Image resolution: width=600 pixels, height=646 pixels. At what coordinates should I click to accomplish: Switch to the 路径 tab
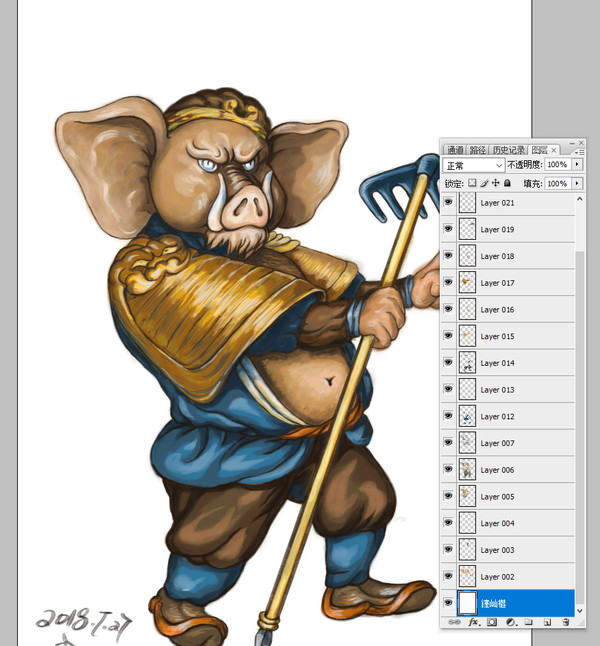coord(478,150)
